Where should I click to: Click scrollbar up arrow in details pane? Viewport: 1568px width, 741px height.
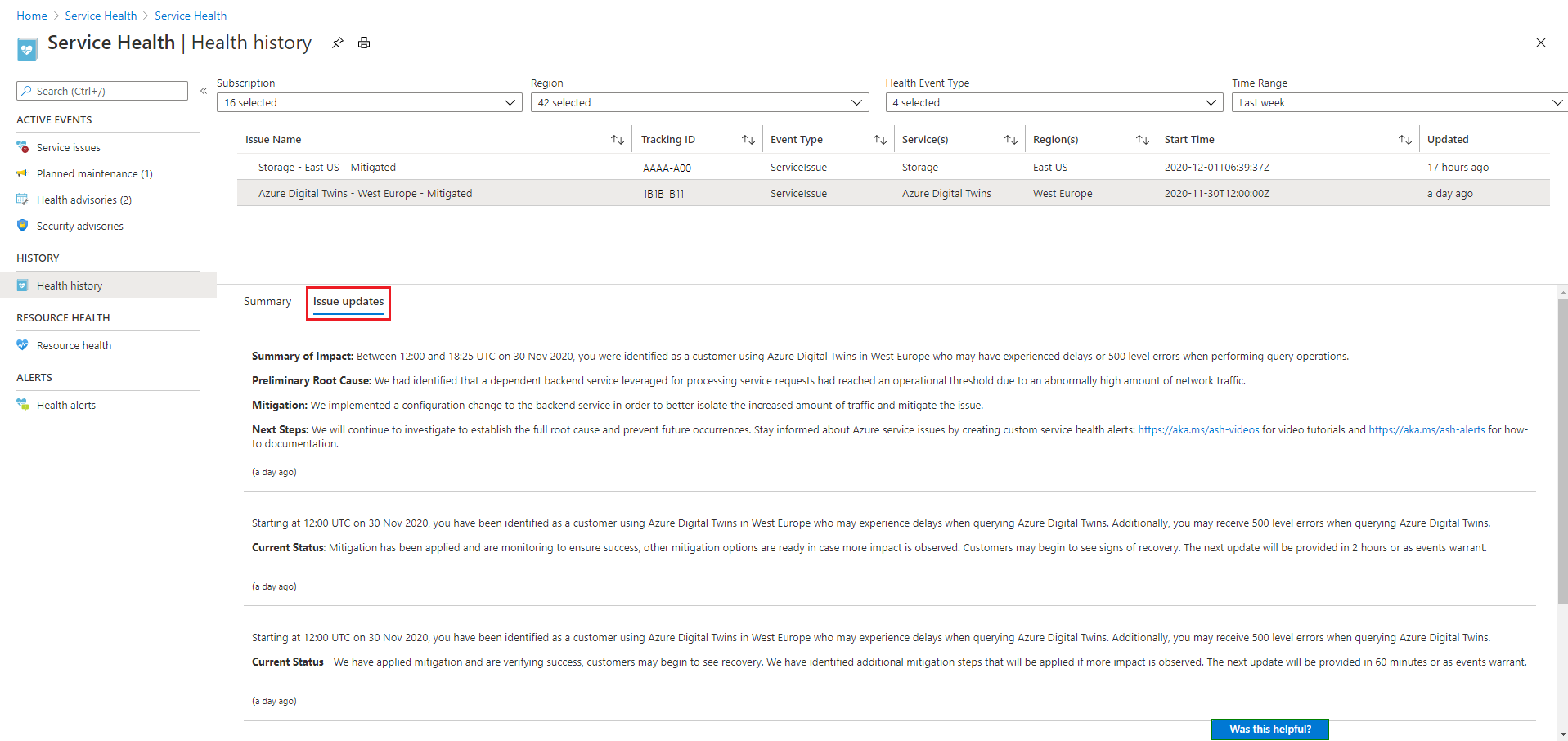click(x=1562, y=291)
